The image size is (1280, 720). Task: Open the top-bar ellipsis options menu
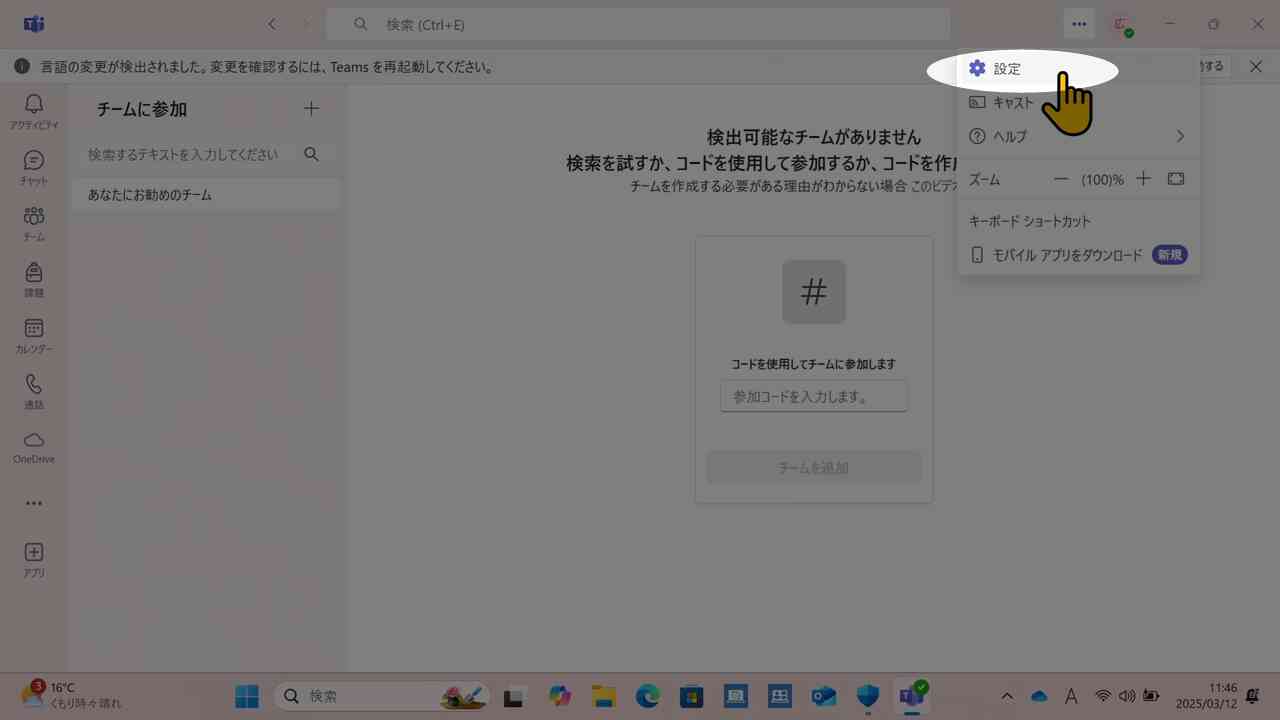(1079, 24)
